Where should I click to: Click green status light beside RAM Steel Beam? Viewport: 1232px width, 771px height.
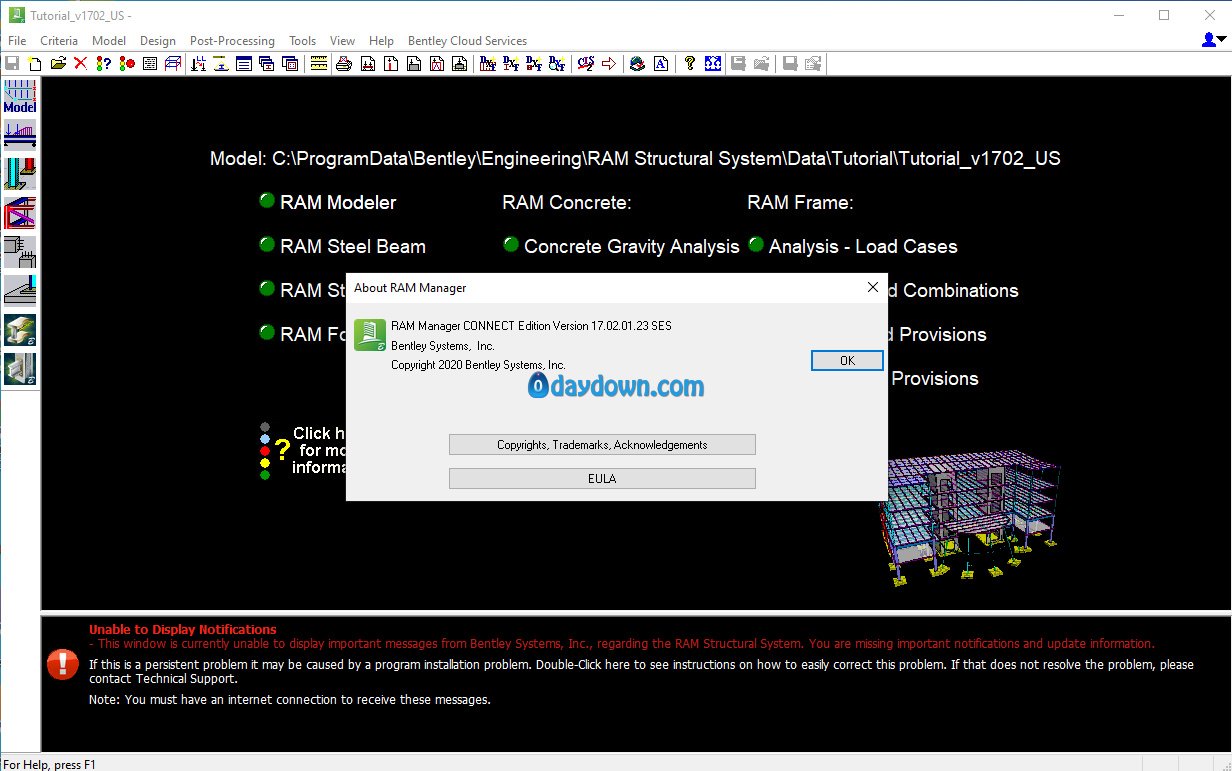coord(267,244)
